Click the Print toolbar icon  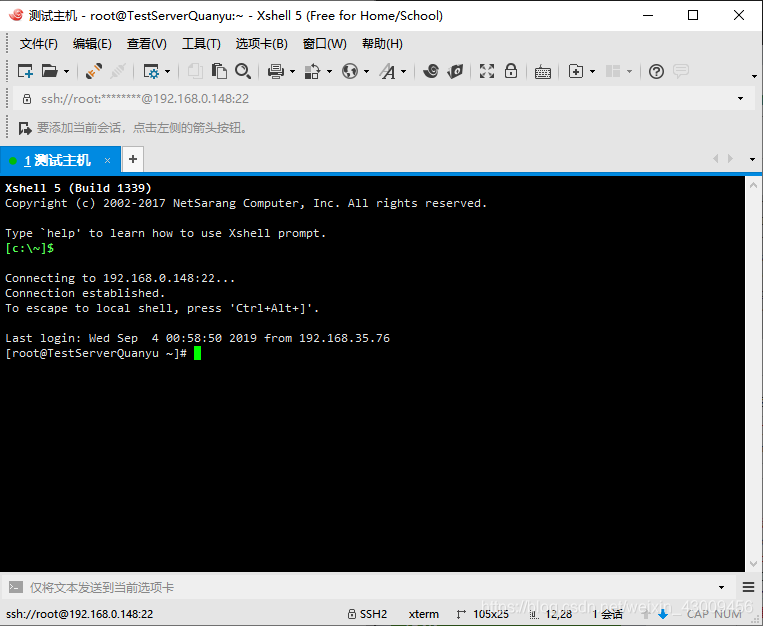276,72
